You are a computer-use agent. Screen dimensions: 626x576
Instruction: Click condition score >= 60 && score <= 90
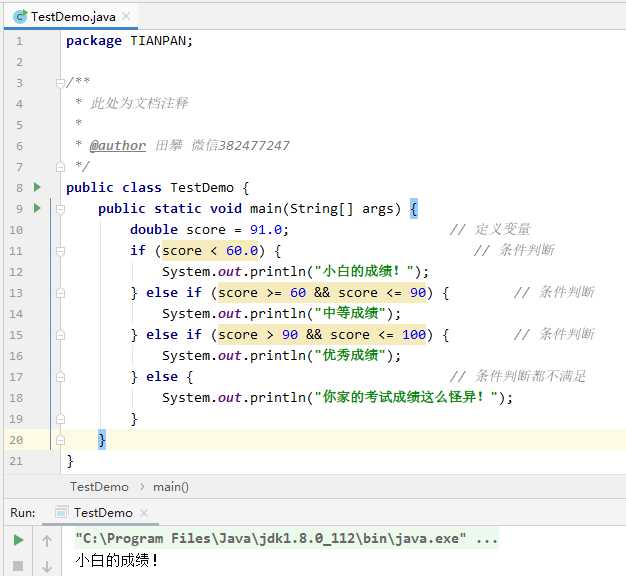[322, 293]
